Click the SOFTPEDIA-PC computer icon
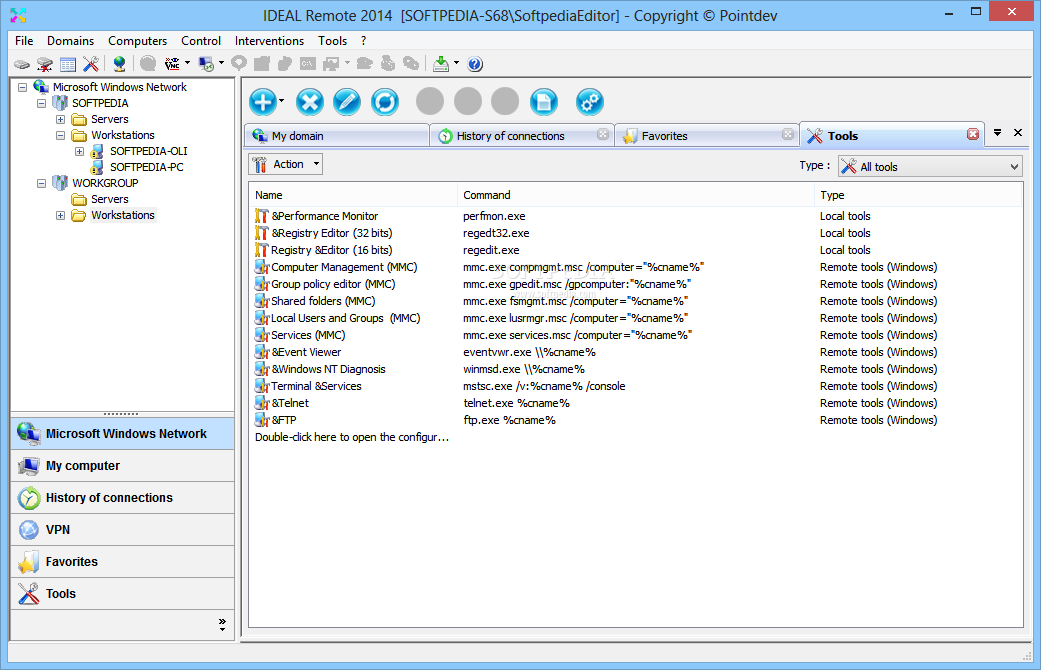The height and width of the screenshot is (670, 1041). tap(98, 167)
